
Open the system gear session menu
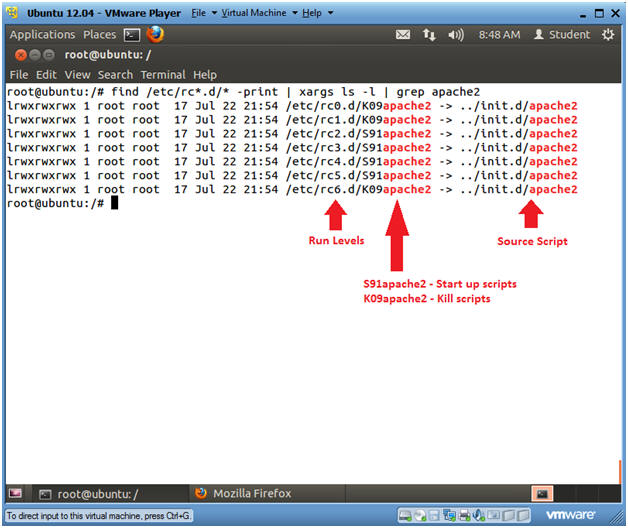pyautogui.click(x=608, y=34)
